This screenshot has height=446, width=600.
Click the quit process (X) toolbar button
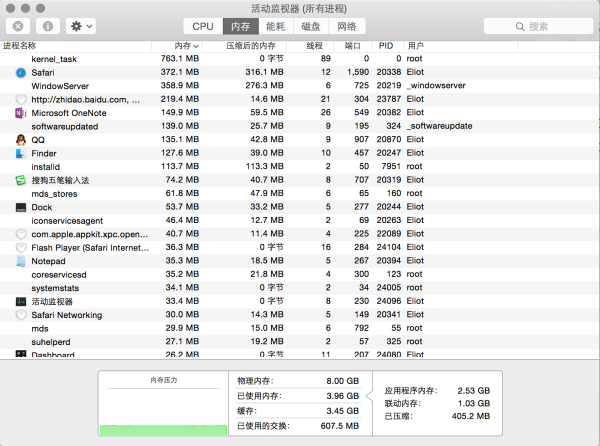[18, 26]
